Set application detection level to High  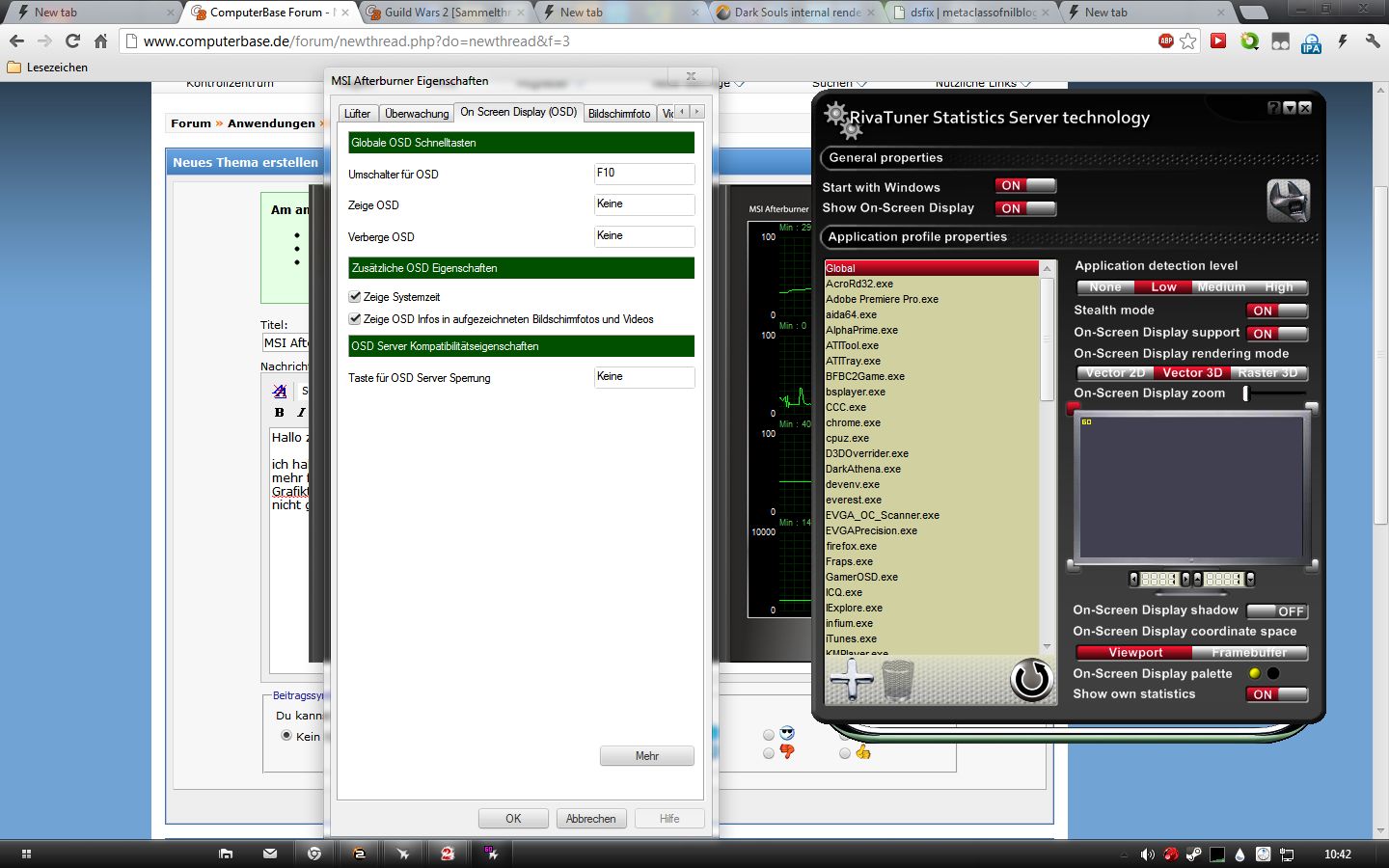[1279, 287]
